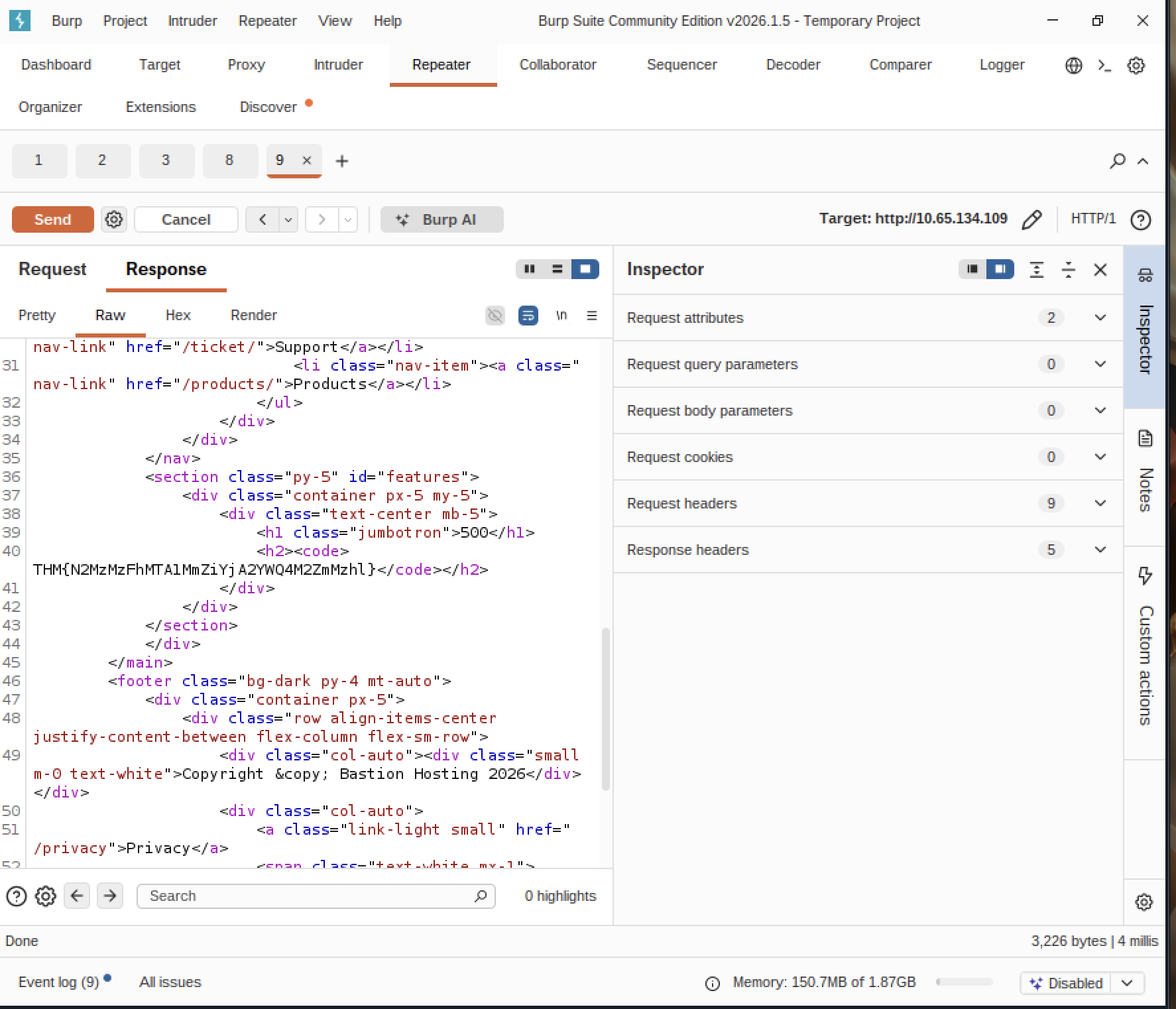Screen dimensions: 1176x1009
Task: Open search settings gear icon
Action: pos(46,896)
